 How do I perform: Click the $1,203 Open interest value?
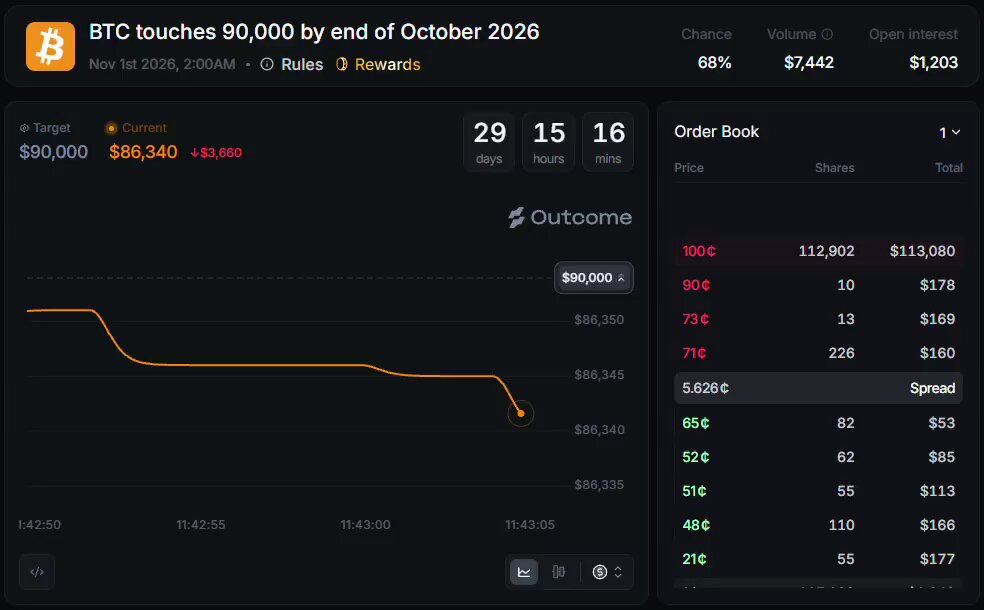click(934, 62)
